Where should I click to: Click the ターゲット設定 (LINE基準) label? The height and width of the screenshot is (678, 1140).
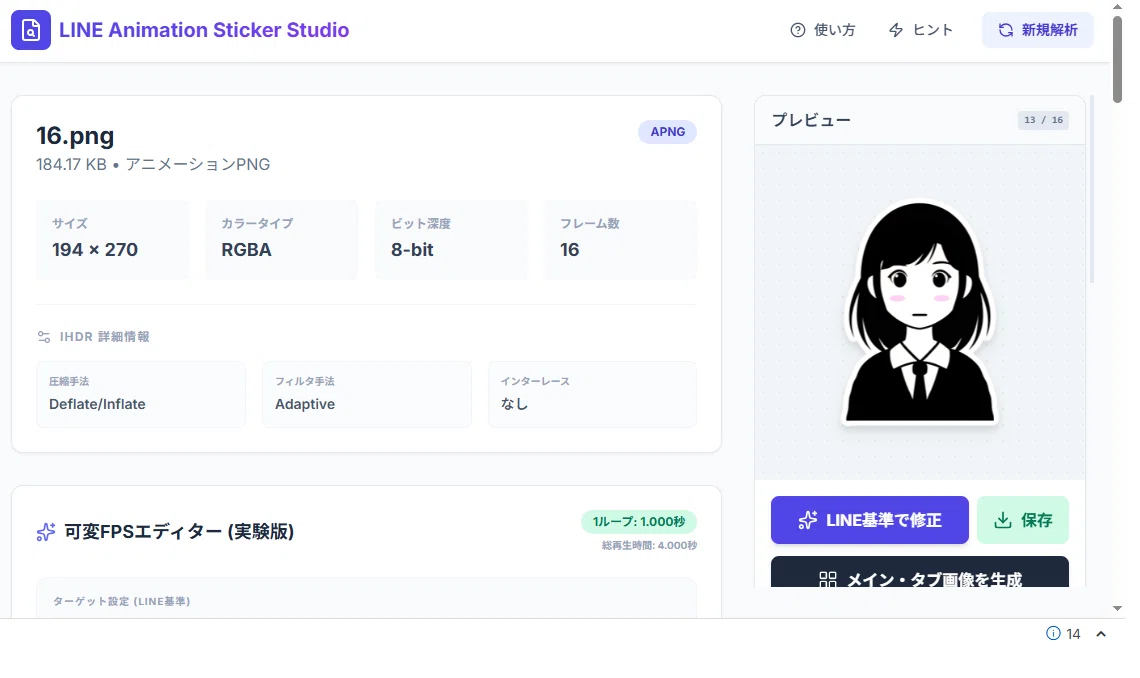121,601
